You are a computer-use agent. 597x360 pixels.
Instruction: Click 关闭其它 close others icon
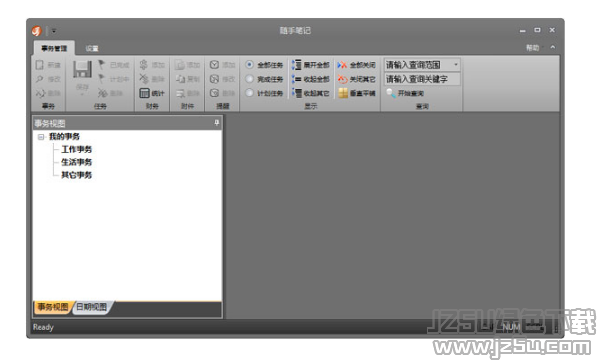click(x=342, y=79)
